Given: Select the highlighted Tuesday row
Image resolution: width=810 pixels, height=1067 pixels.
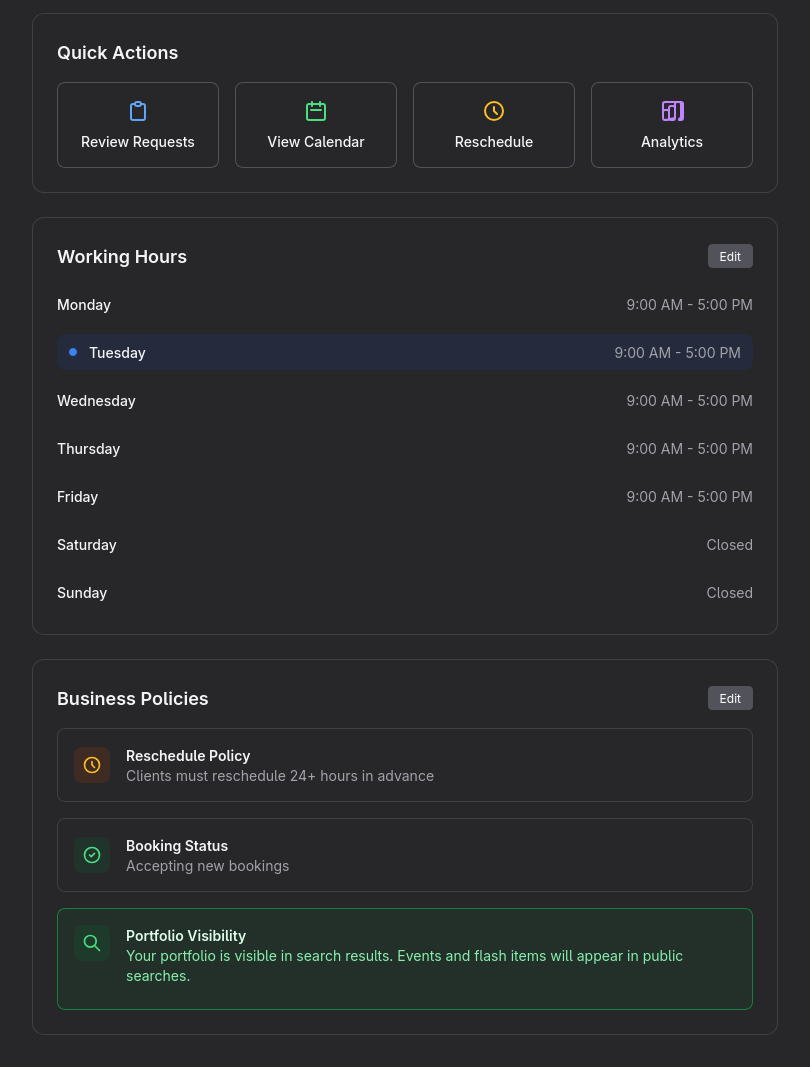Looking at the screenshot, I should coord(404,352).
